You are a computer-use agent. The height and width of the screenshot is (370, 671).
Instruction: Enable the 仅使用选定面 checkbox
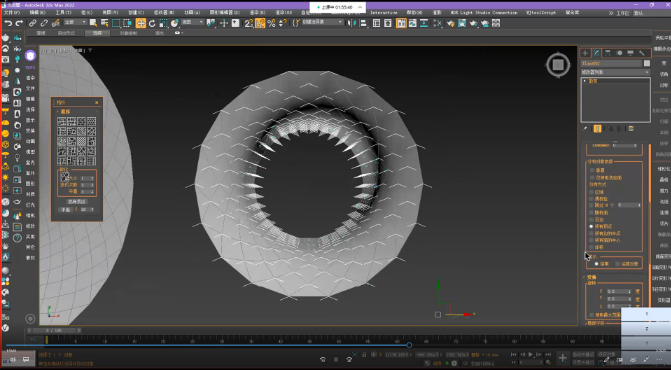[592, 178]
